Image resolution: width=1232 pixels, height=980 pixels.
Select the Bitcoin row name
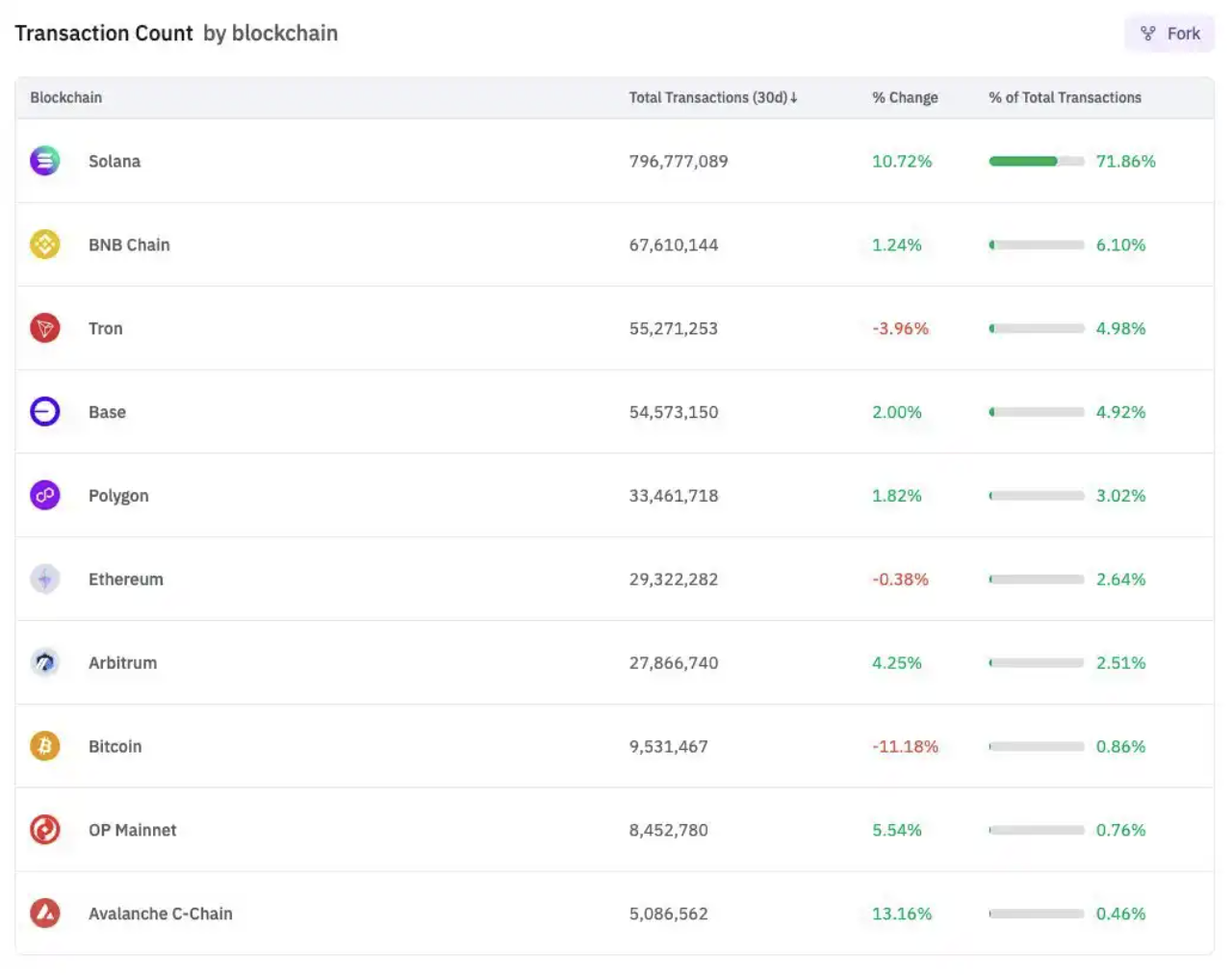(115, 746)
